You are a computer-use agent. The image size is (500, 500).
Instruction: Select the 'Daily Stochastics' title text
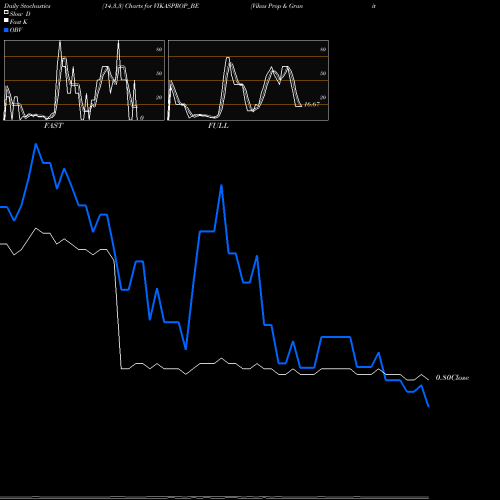pos(27,6)
